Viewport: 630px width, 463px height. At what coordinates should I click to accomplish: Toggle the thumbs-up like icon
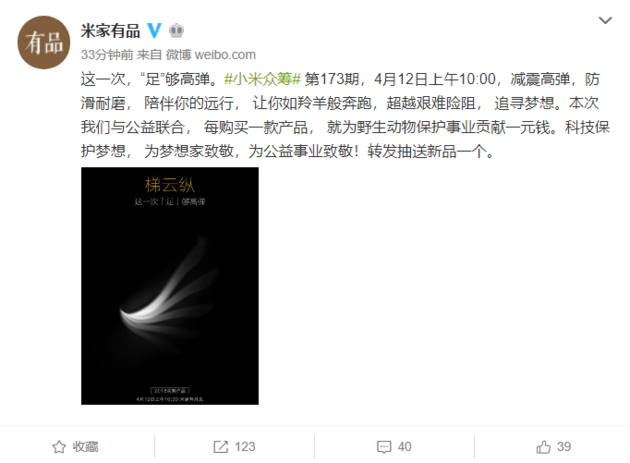pos(544,447)
